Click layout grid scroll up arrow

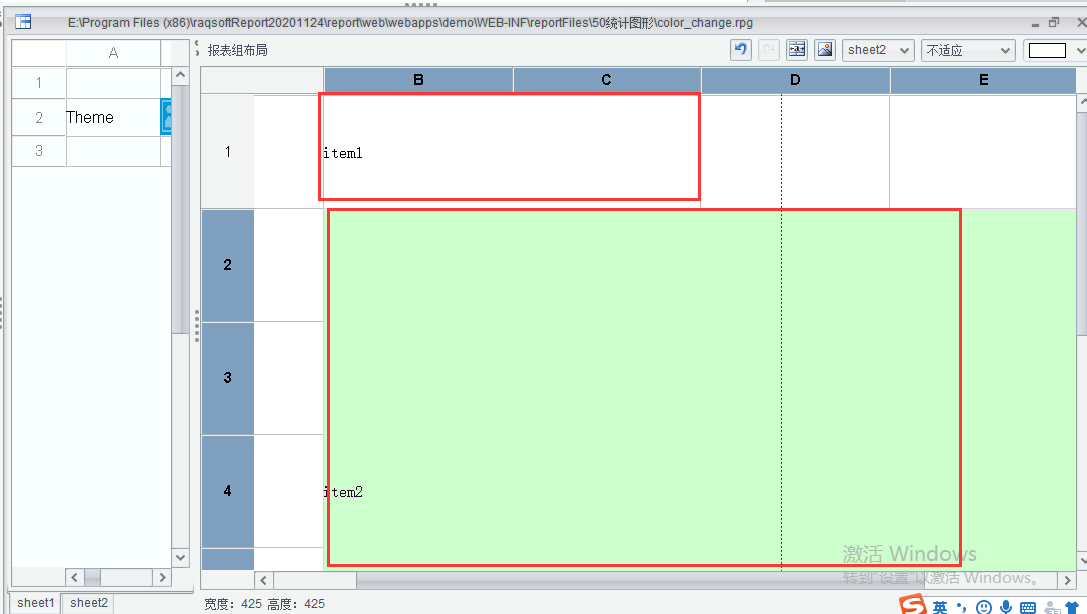click(x=1082, y=103)
